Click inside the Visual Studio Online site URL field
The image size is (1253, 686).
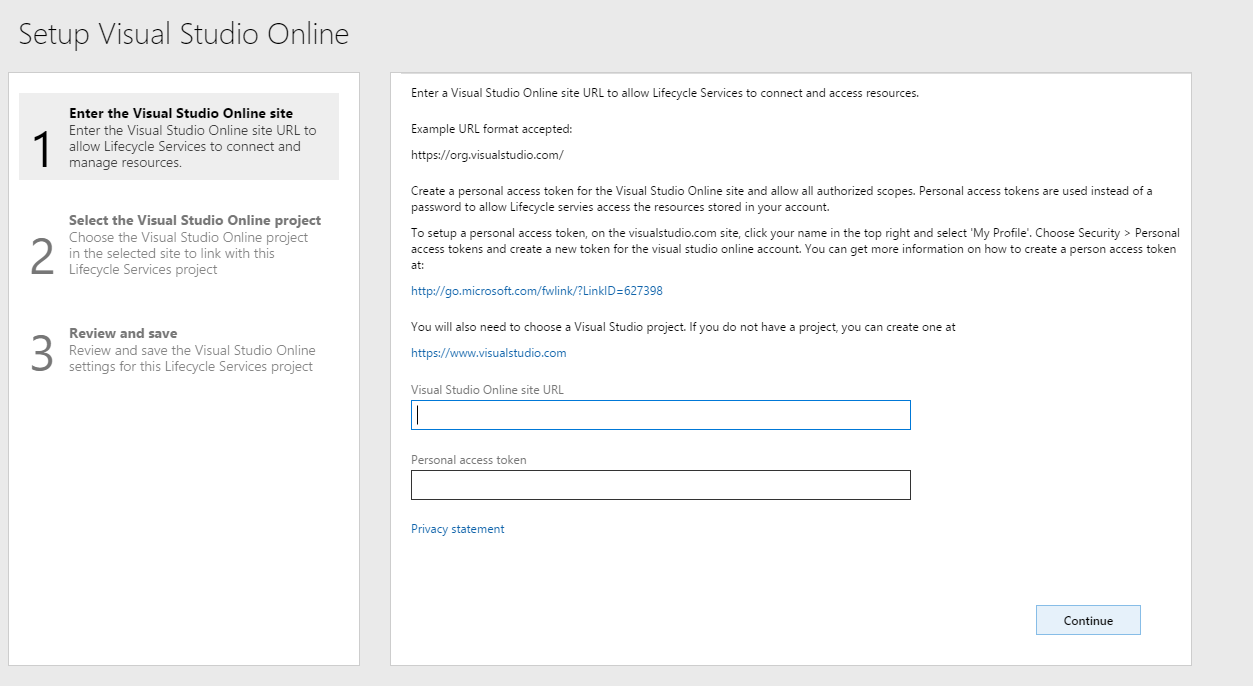tap(660, 415)
